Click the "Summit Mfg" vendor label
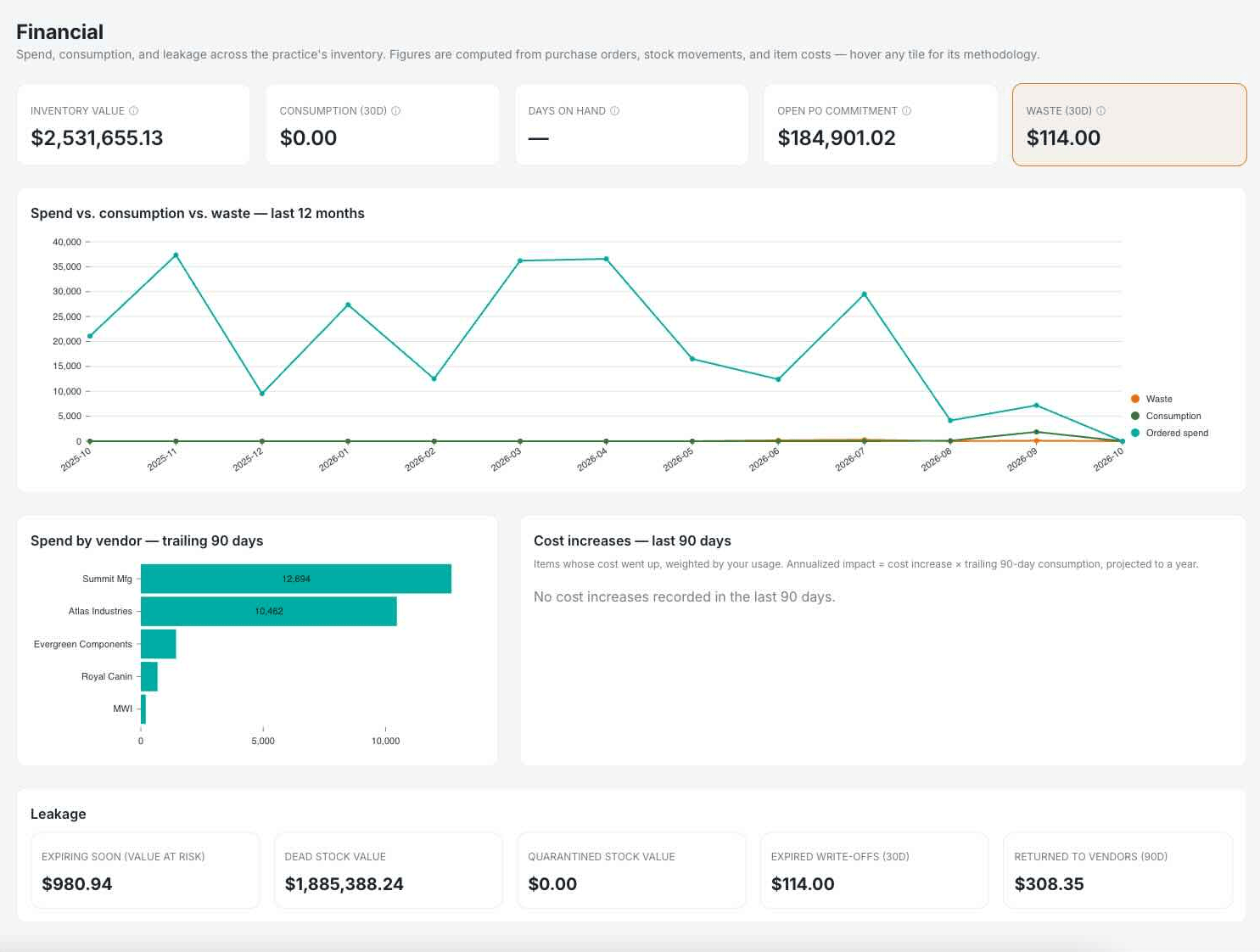This screenshot has width=1260, height=952. tap(107, 579)
